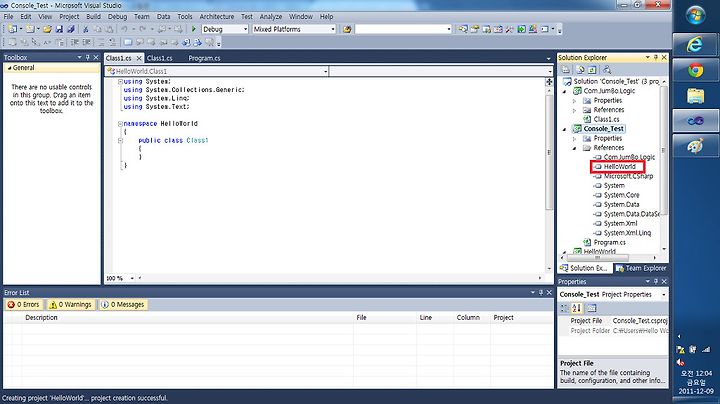
Task: Switch to Team Explorer tab
Action: pos(641,268)
